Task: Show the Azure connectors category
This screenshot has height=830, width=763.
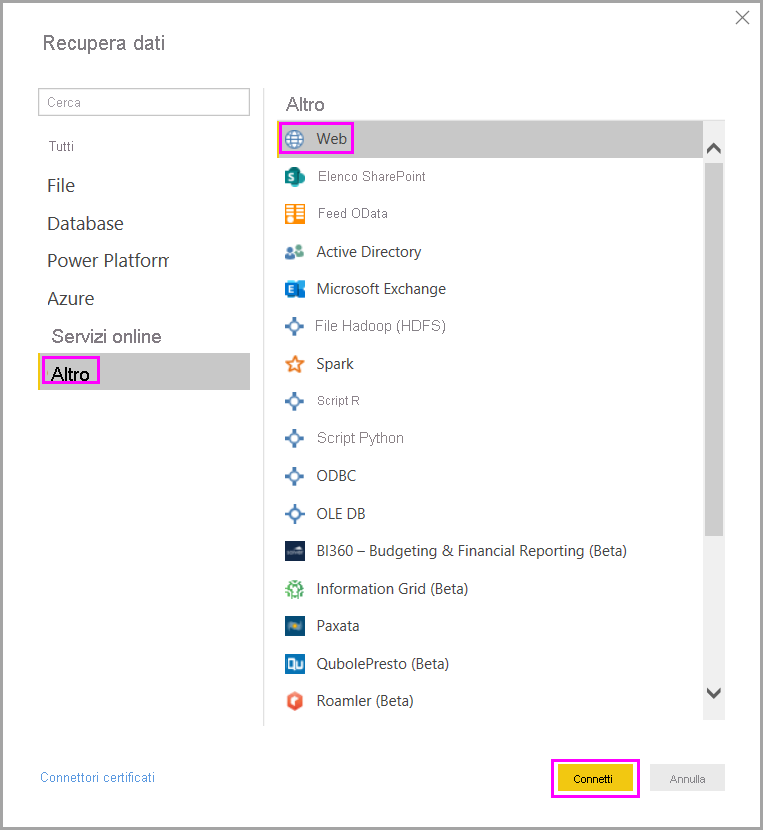Action: tap(70, 299)
